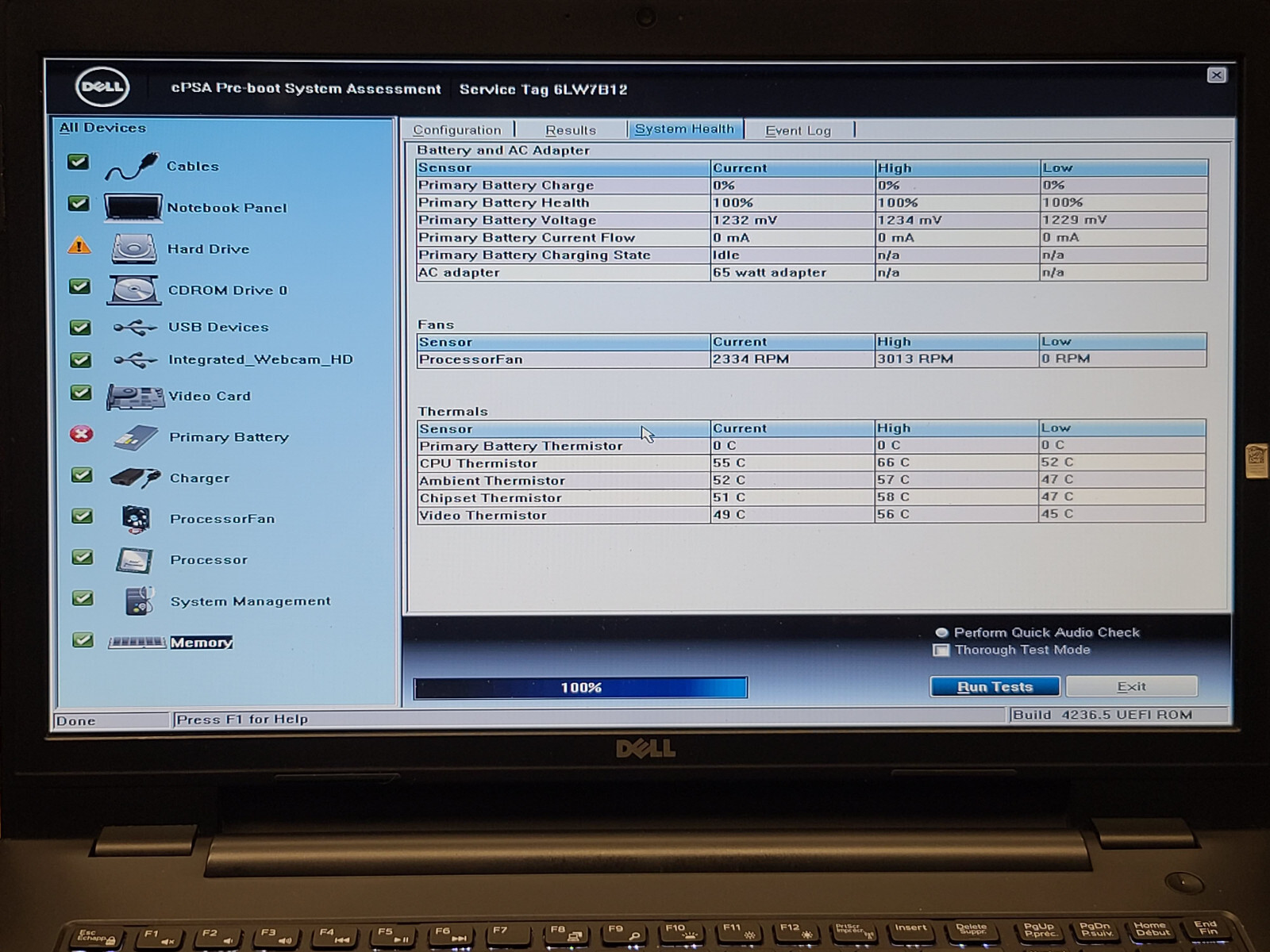Click the Service Tag 6LW7B12 text

(543, 89)
